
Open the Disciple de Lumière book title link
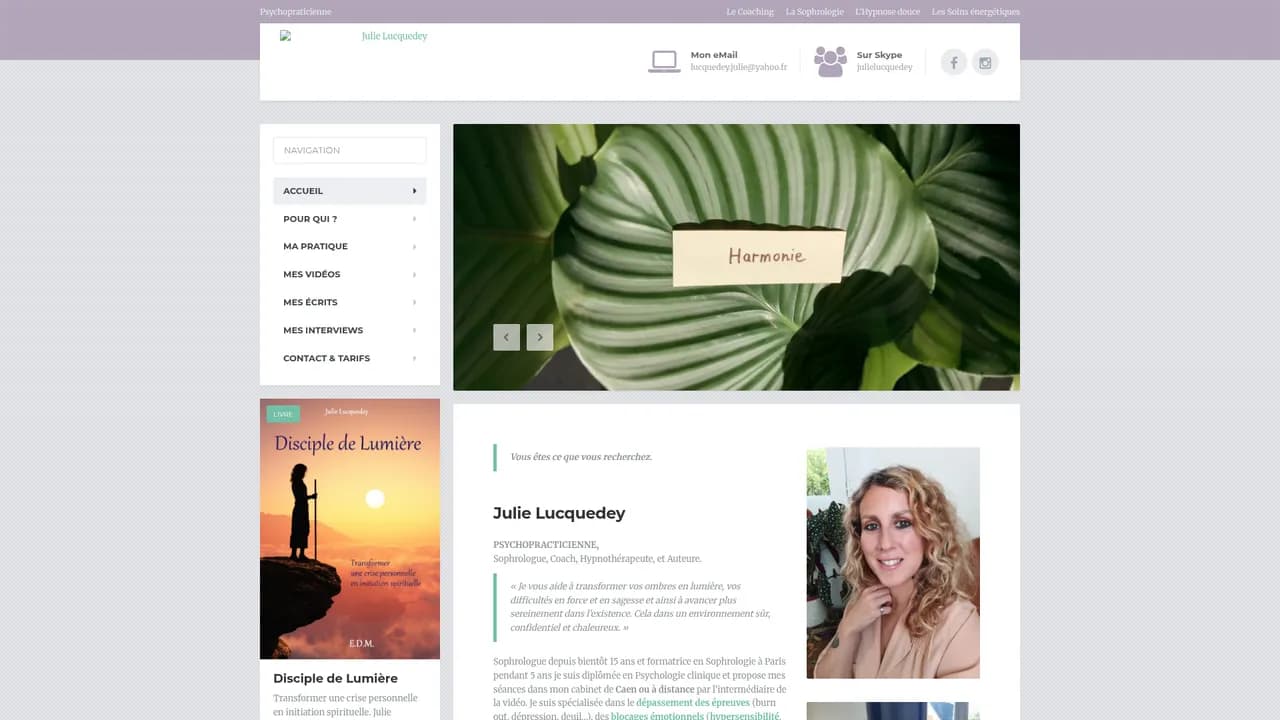point(336,678)
